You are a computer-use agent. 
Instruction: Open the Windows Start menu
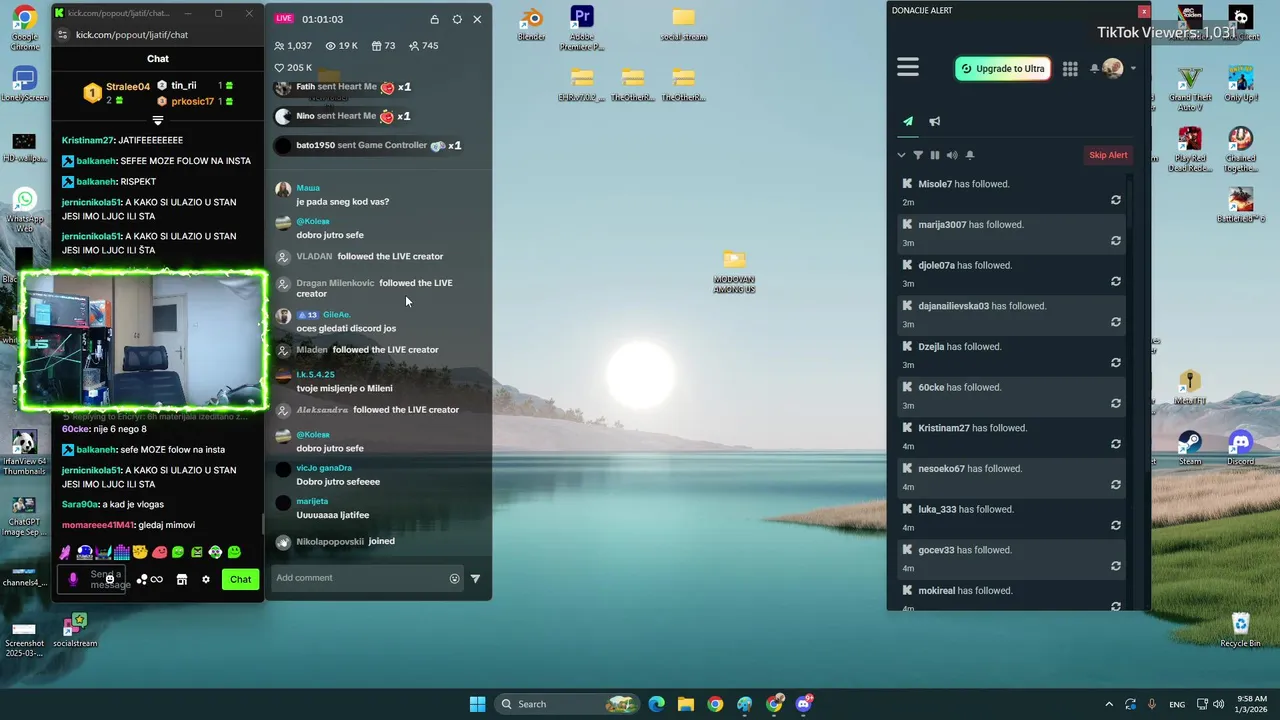point(477,704)
